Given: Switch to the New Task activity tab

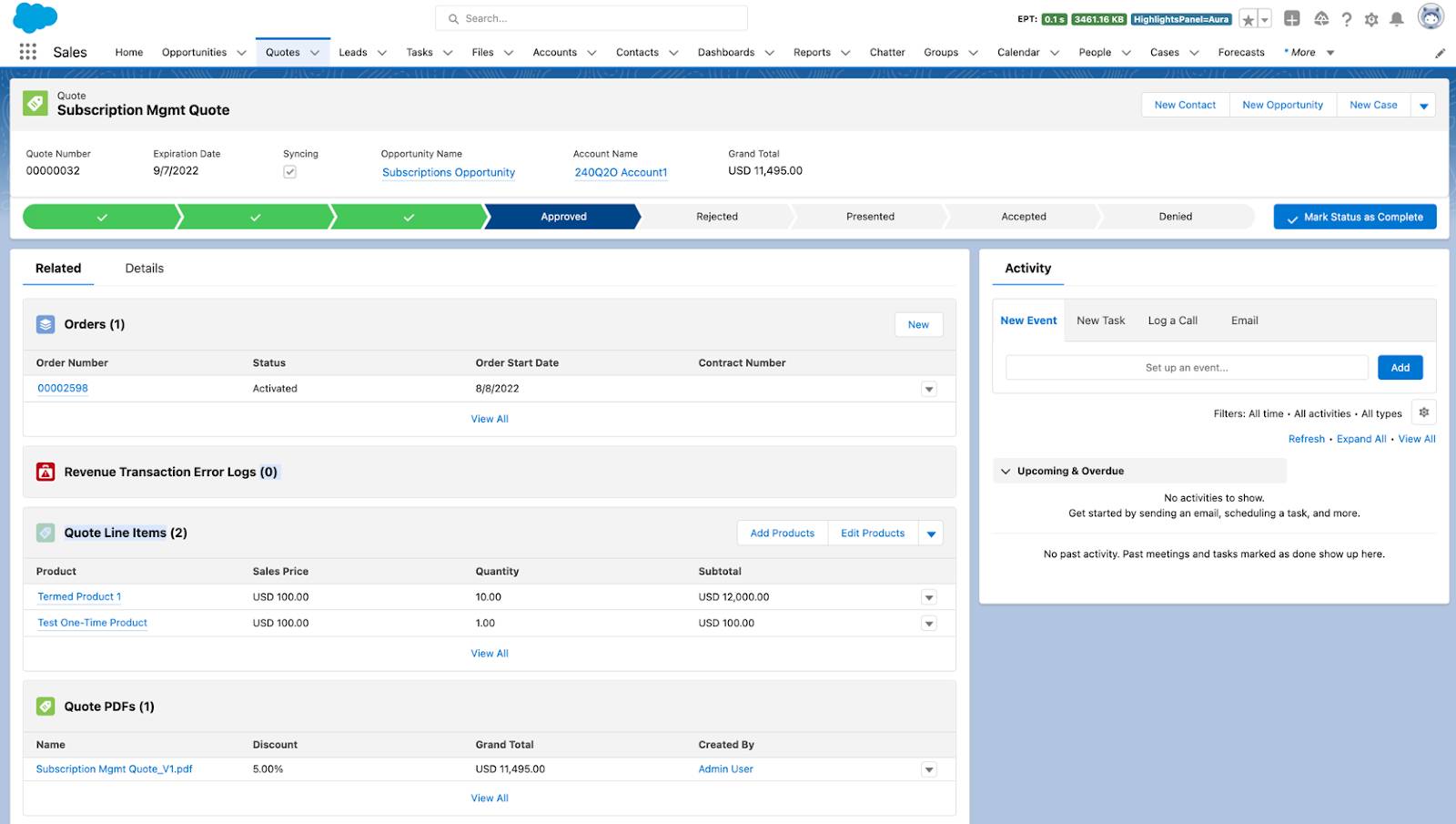Looking at the screenshot, I should (x=1101, y=320).
